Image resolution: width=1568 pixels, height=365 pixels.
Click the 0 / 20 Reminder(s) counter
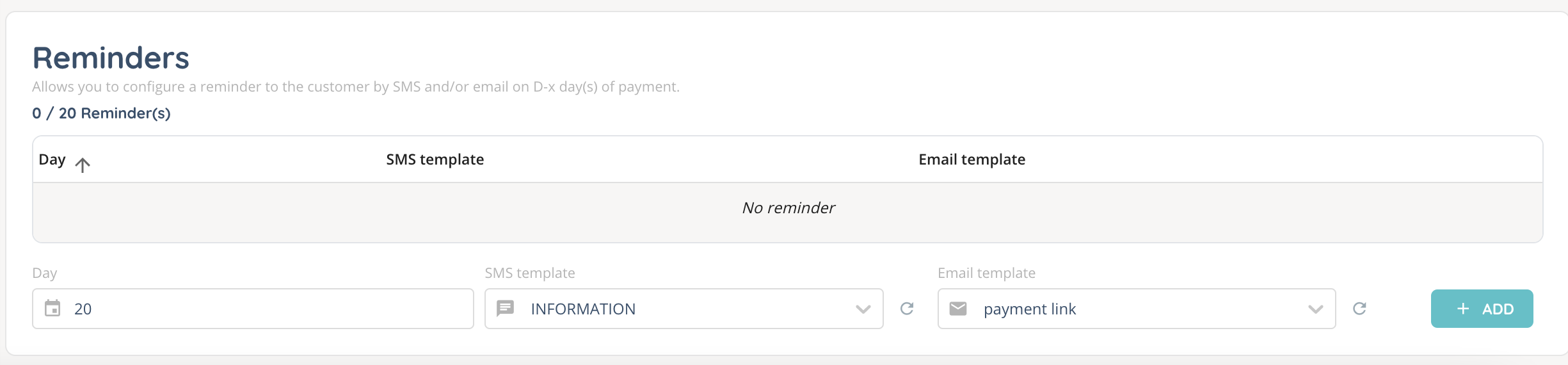pyautogui.click(x=101, y=113)
